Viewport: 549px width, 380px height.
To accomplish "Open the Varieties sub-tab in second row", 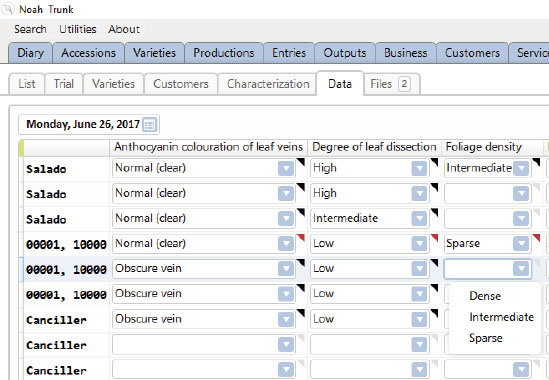I will pos(113,84).
